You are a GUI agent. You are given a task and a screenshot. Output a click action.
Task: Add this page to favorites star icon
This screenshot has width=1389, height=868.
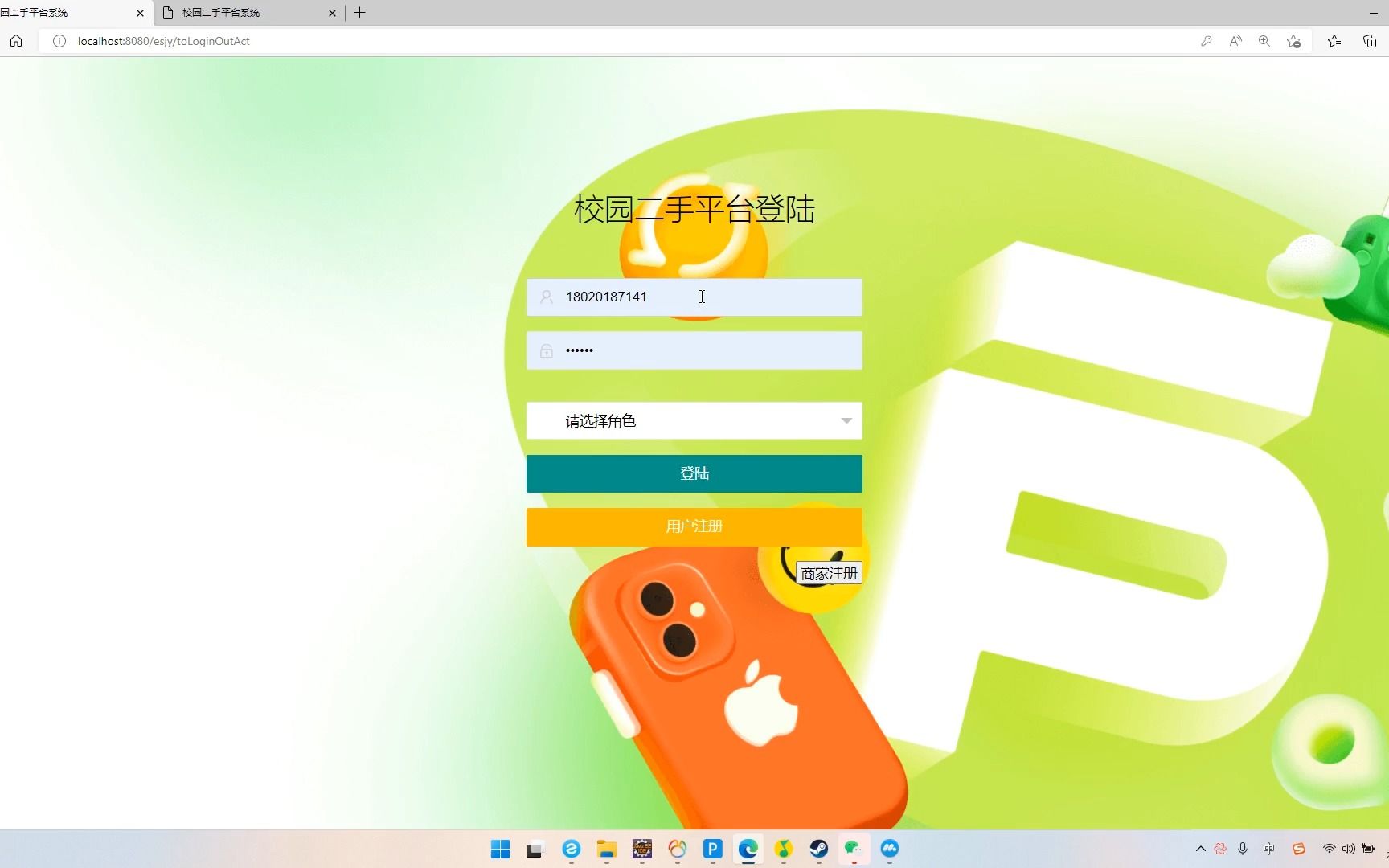[x=1293, y=41]
